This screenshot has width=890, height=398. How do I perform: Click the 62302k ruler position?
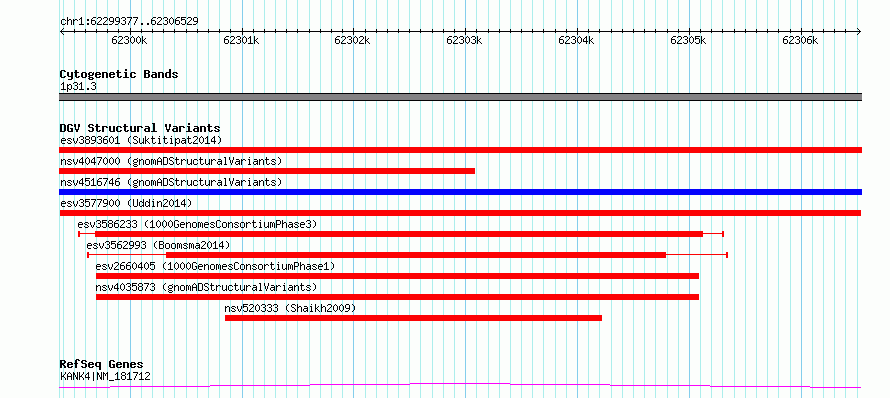tap(352, 40)
